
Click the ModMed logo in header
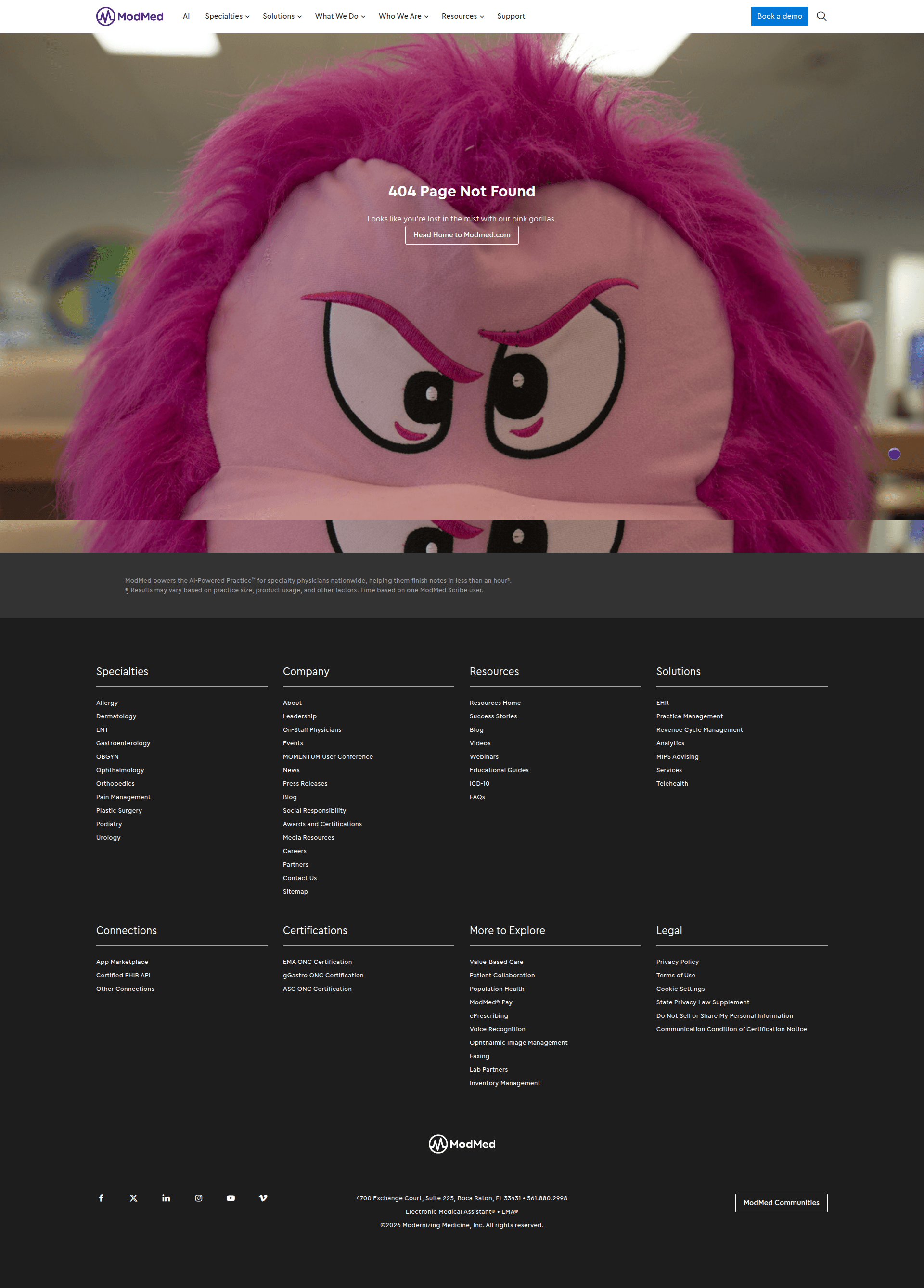130,16
